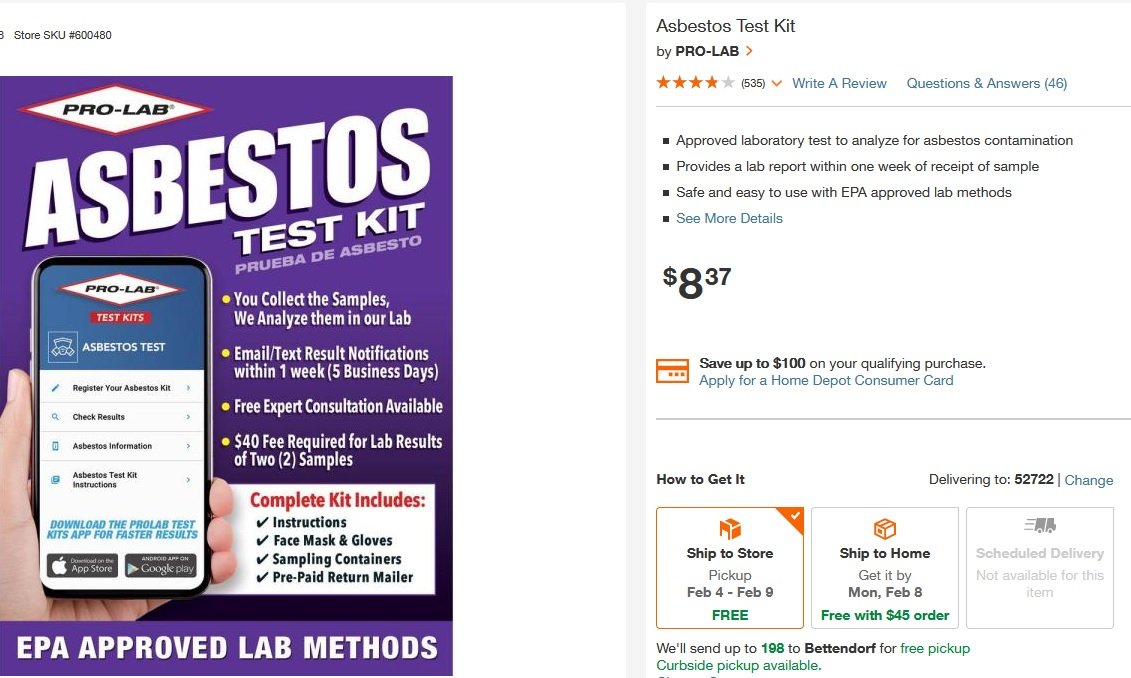1131x678 pixels.
Task: Click the orange checkmark corner on Ship to Store
Action: [x=795, y=516]
